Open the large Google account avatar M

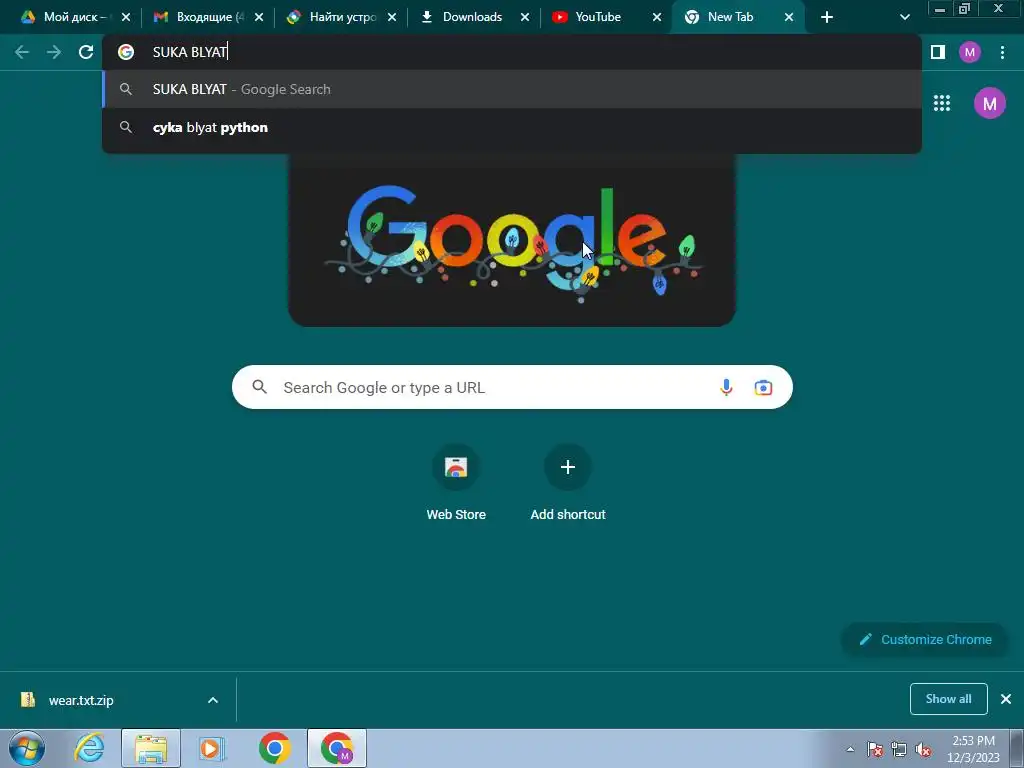click(989, 103)
